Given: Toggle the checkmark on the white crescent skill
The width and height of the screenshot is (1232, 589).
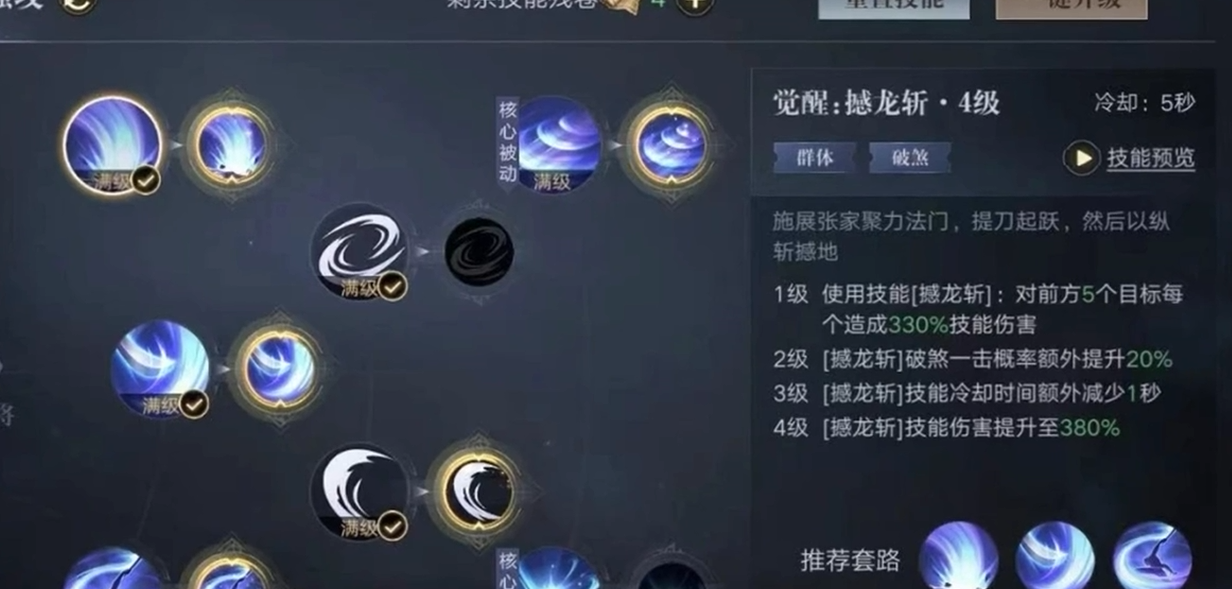Looking at the screenshot, I should (x=392, y=526).
